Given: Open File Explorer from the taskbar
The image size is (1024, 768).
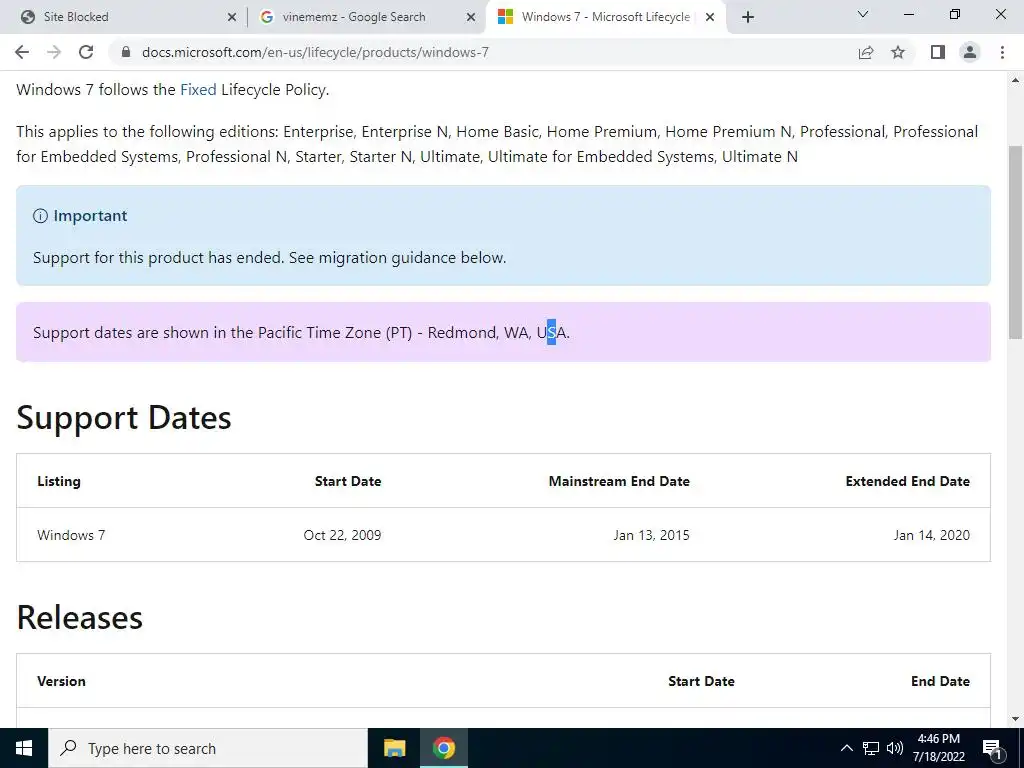Looking at the screenshot, I should point(394,748).
